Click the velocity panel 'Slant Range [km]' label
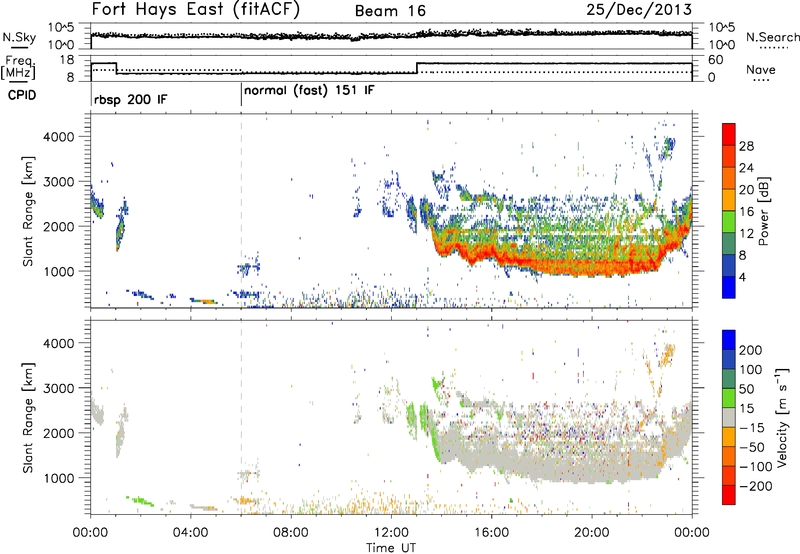The image size is (800, 554). [28, 418]
